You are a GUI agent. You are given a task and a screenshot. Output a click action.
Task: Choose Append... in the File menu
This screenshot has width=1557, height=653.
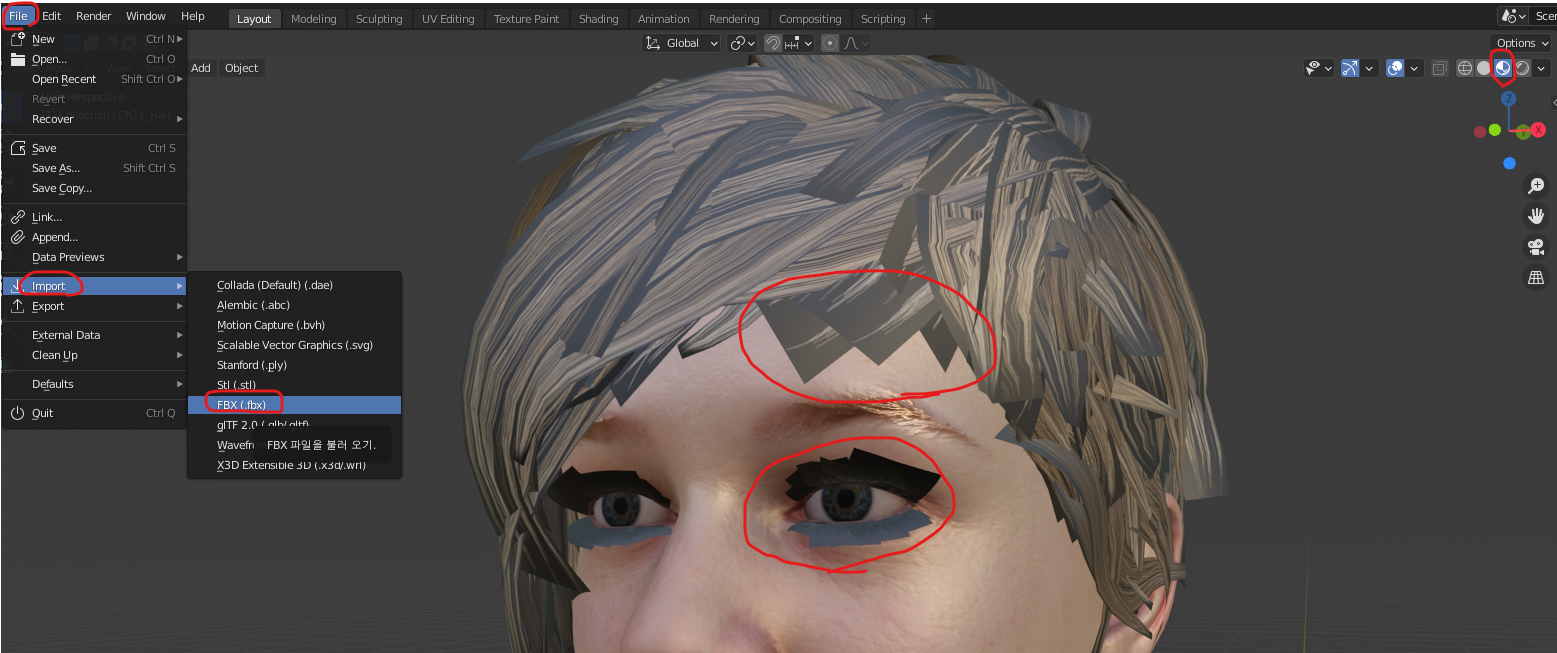94,237
